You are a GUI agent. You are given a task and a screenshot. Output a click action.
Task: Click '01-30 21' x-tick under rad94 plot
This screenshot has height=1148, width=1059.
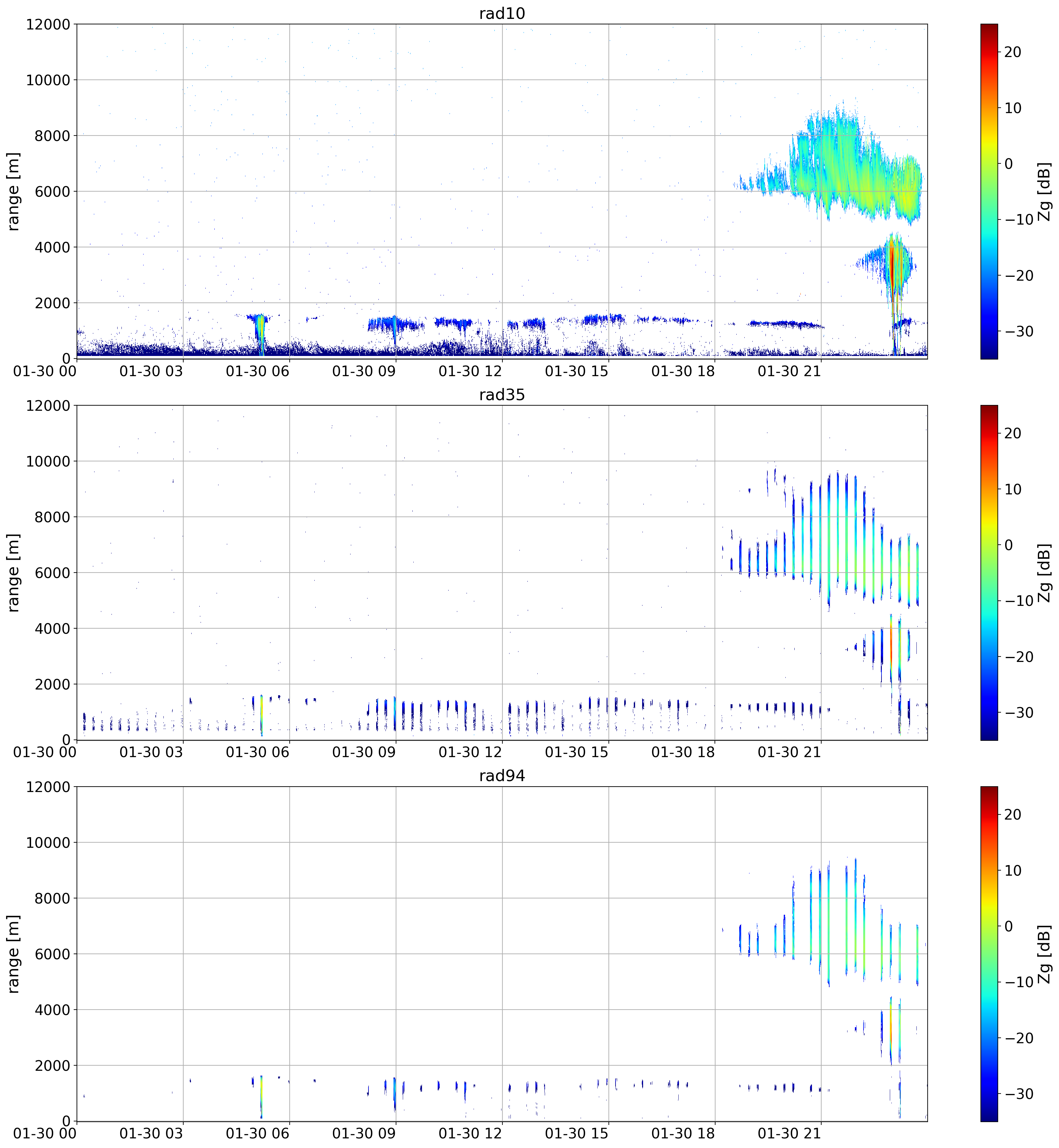[789, 1134]
